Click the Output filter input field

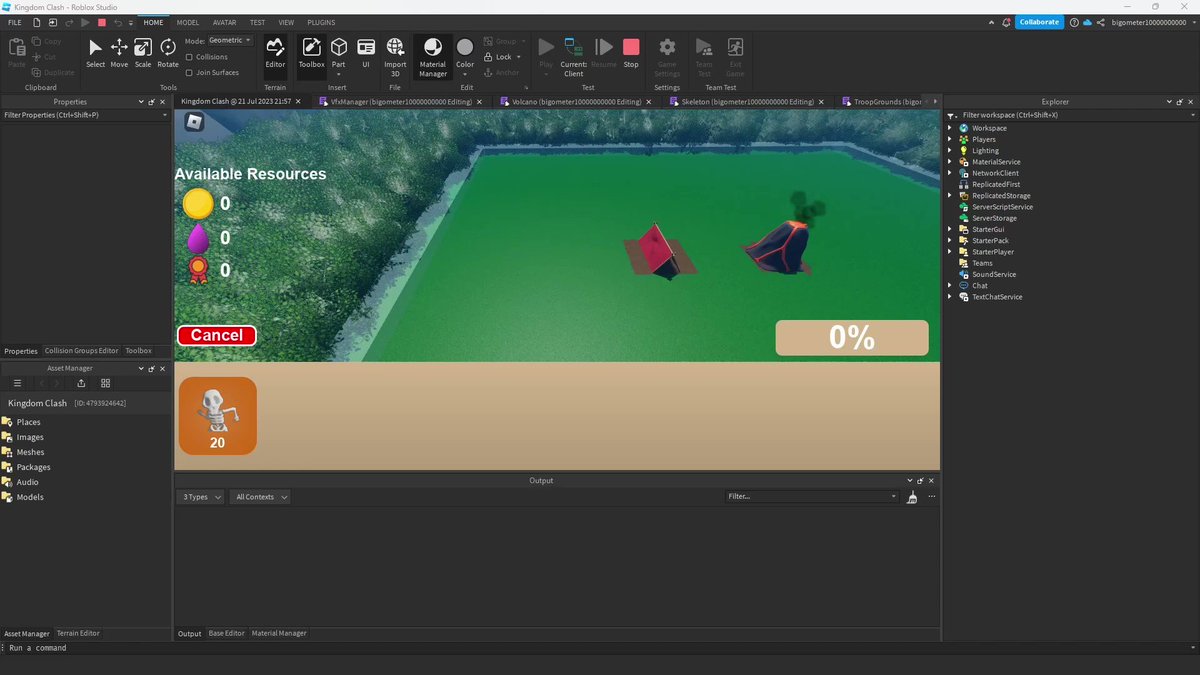click(812, 497)
